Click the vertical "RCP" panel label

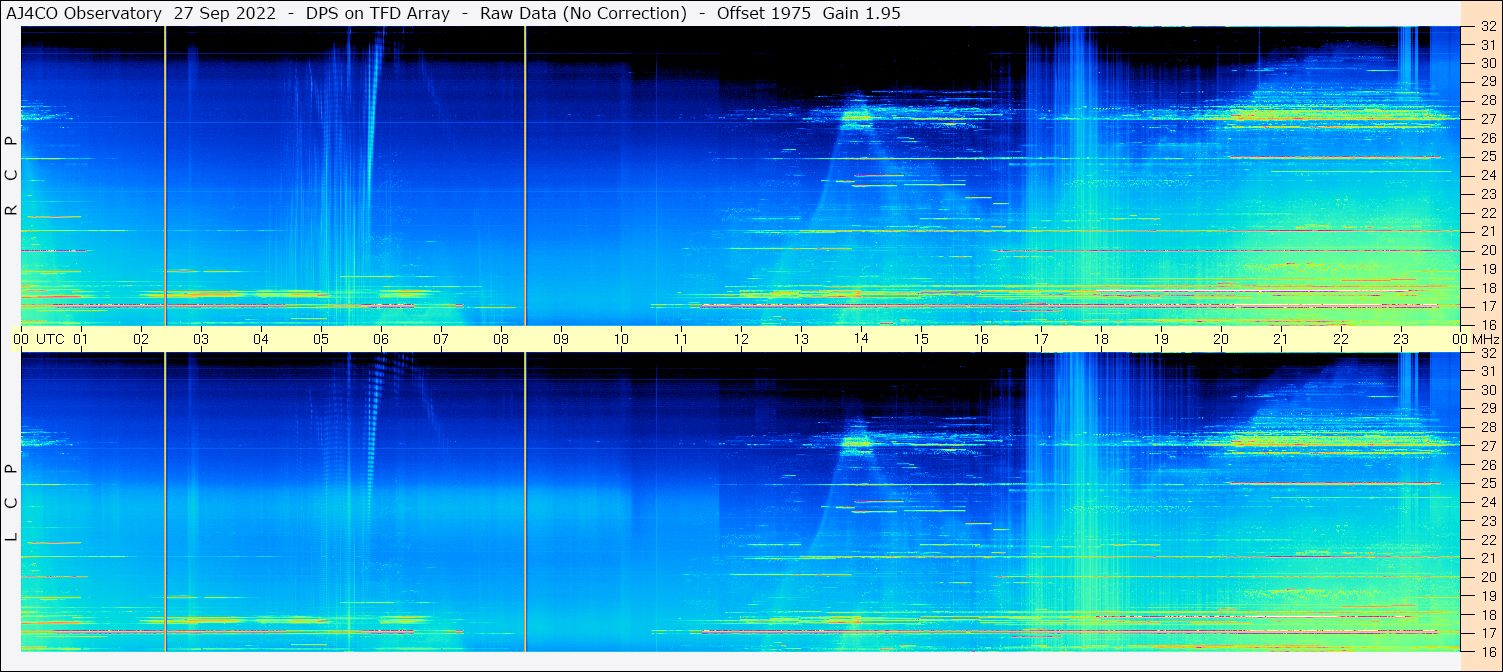click(11, 176)
